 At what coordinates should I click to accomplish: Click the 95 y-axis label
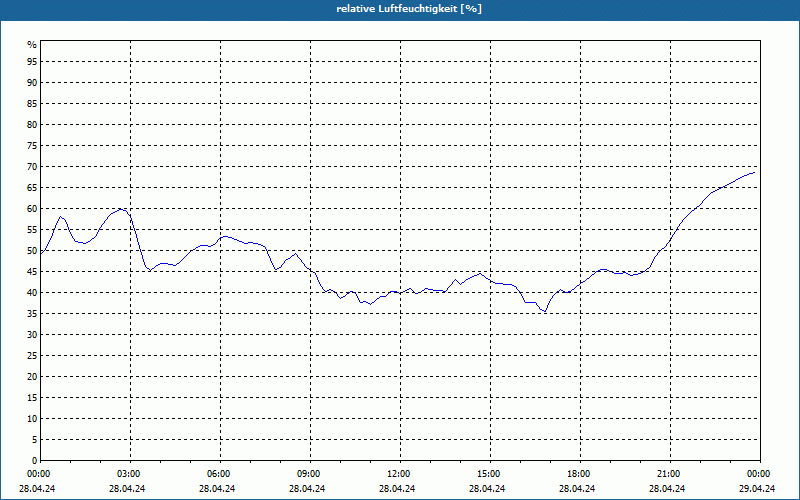tap(32, 62)
